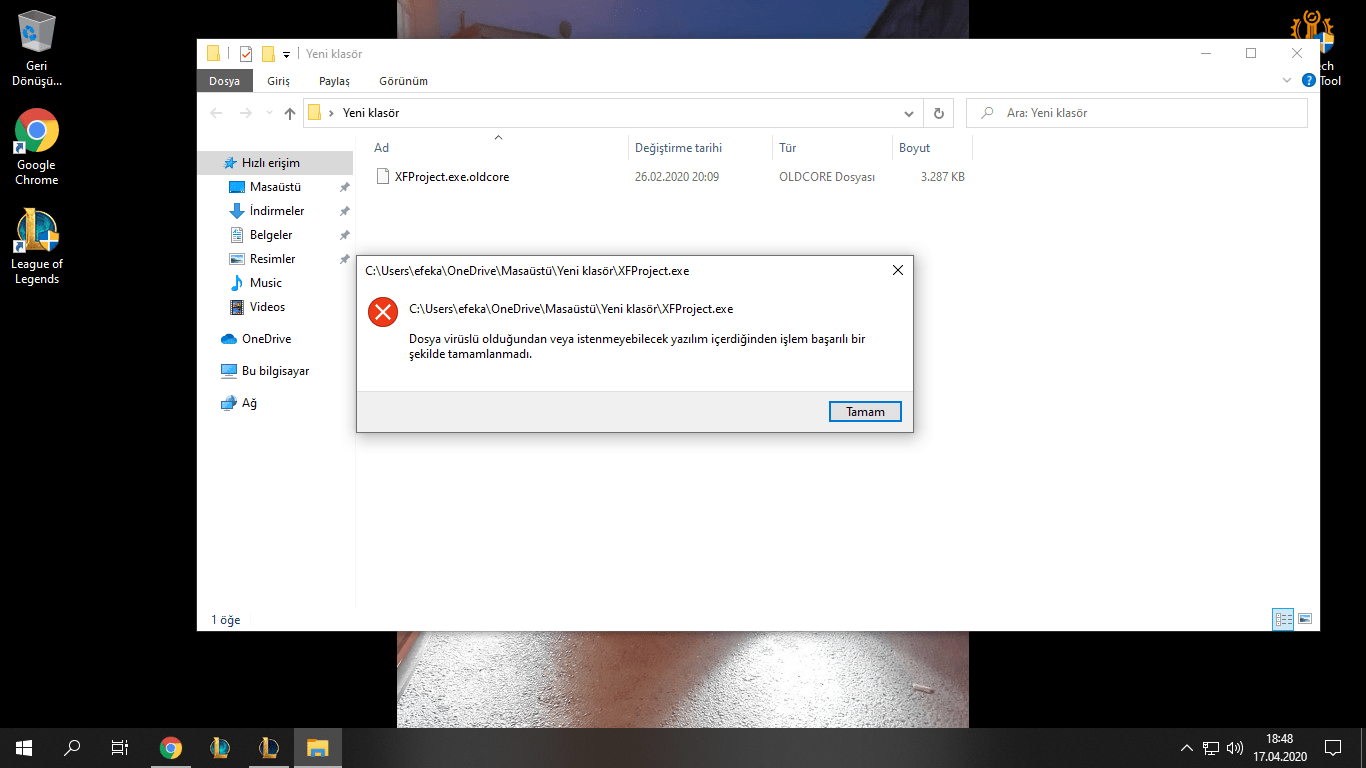Switch to large icons view
This screenshot has width=1366, height=768.
pos(1305,620)
